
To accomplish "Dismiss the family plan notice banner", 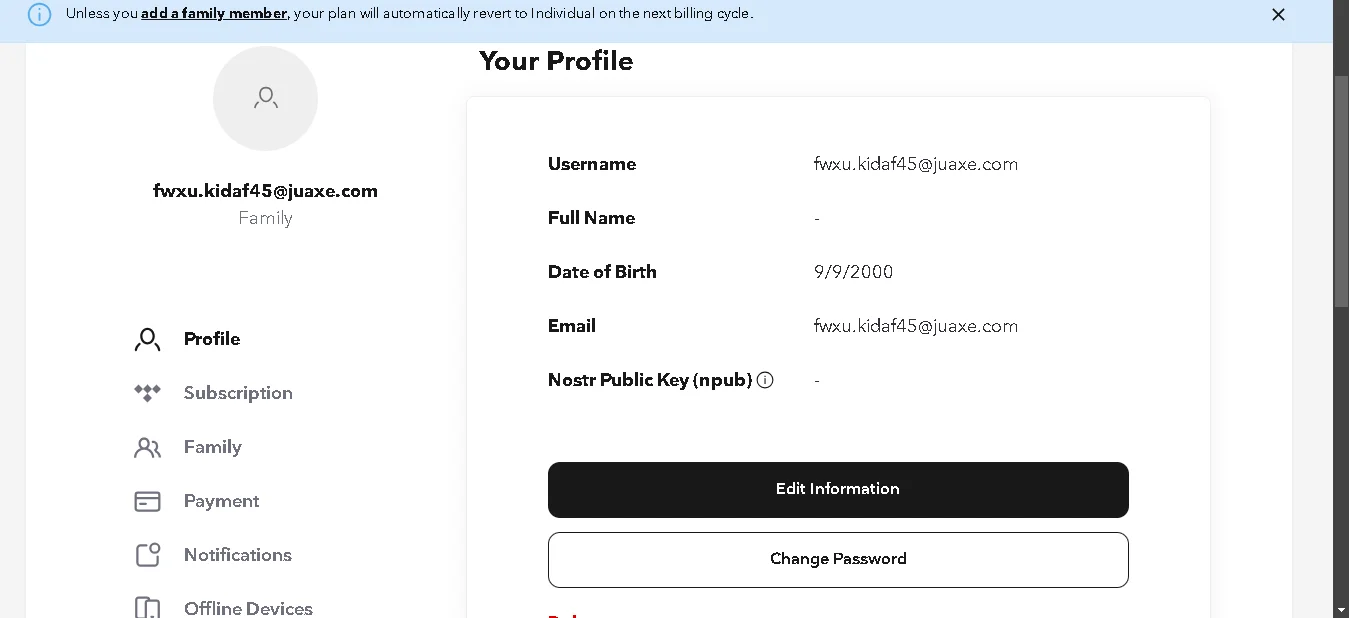I will click(1278, 14).
